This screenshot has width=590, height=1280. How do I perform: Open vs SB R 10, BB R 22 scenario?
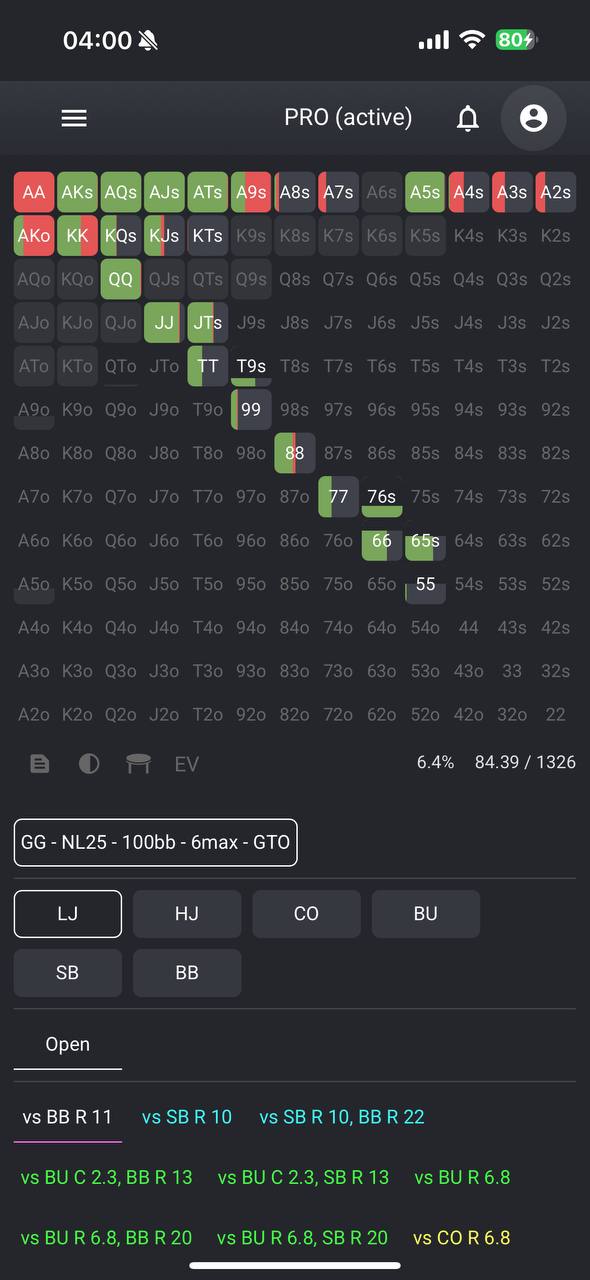[342, 1117]
